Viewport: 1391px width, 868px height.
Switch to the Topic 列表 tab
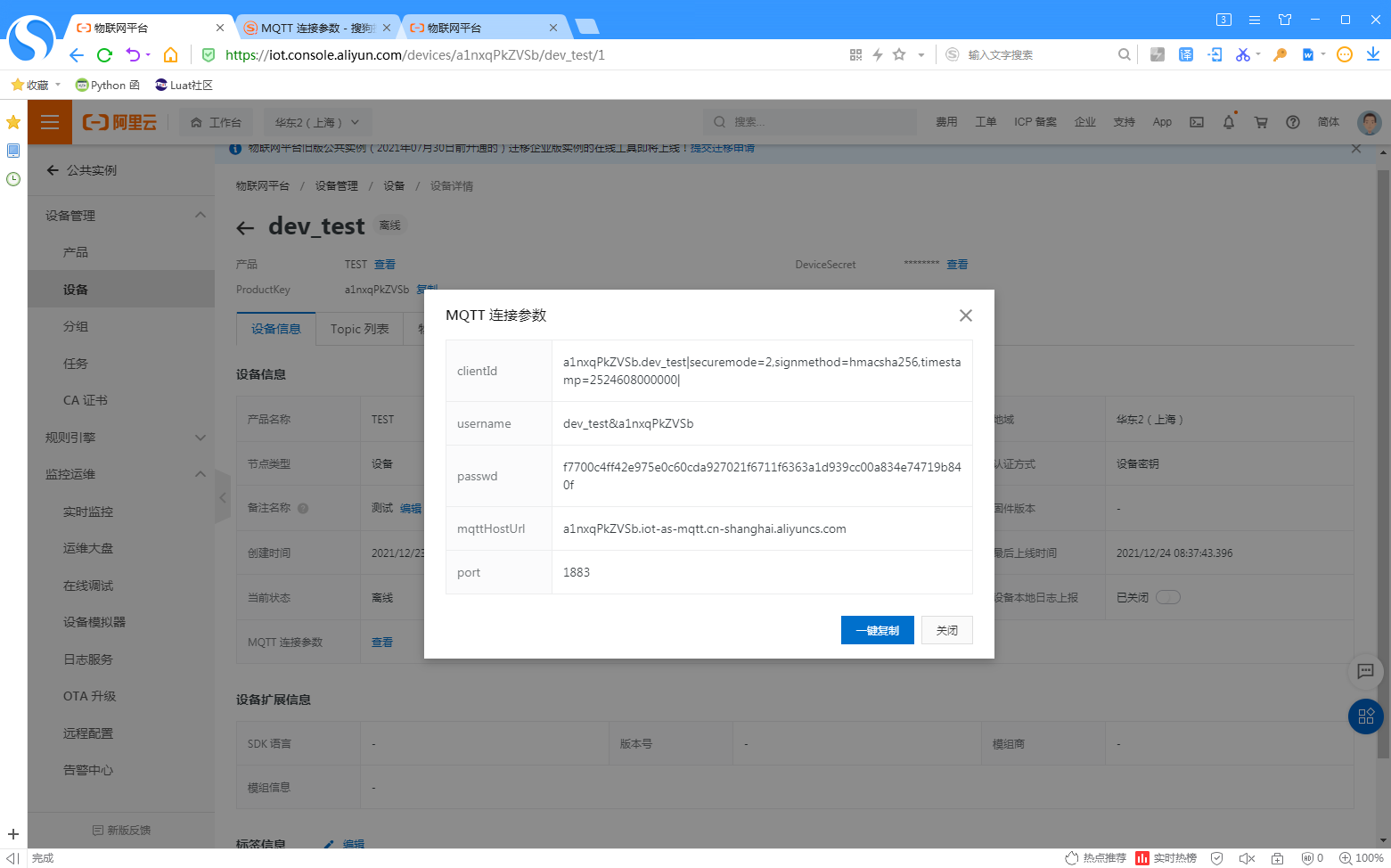360,329
